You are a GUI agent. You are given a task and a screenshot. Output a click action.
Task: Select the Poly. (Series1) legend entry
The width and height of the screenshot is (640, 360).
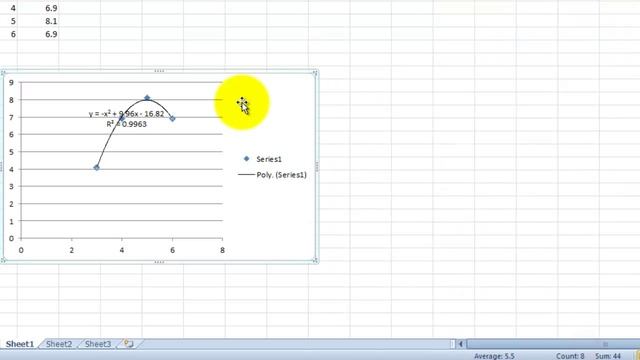point(272,175)
